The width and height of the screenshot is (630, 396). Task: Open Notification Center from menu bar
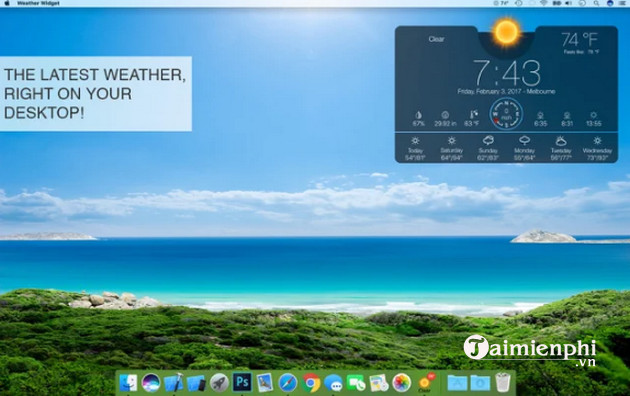coord(623,3)
